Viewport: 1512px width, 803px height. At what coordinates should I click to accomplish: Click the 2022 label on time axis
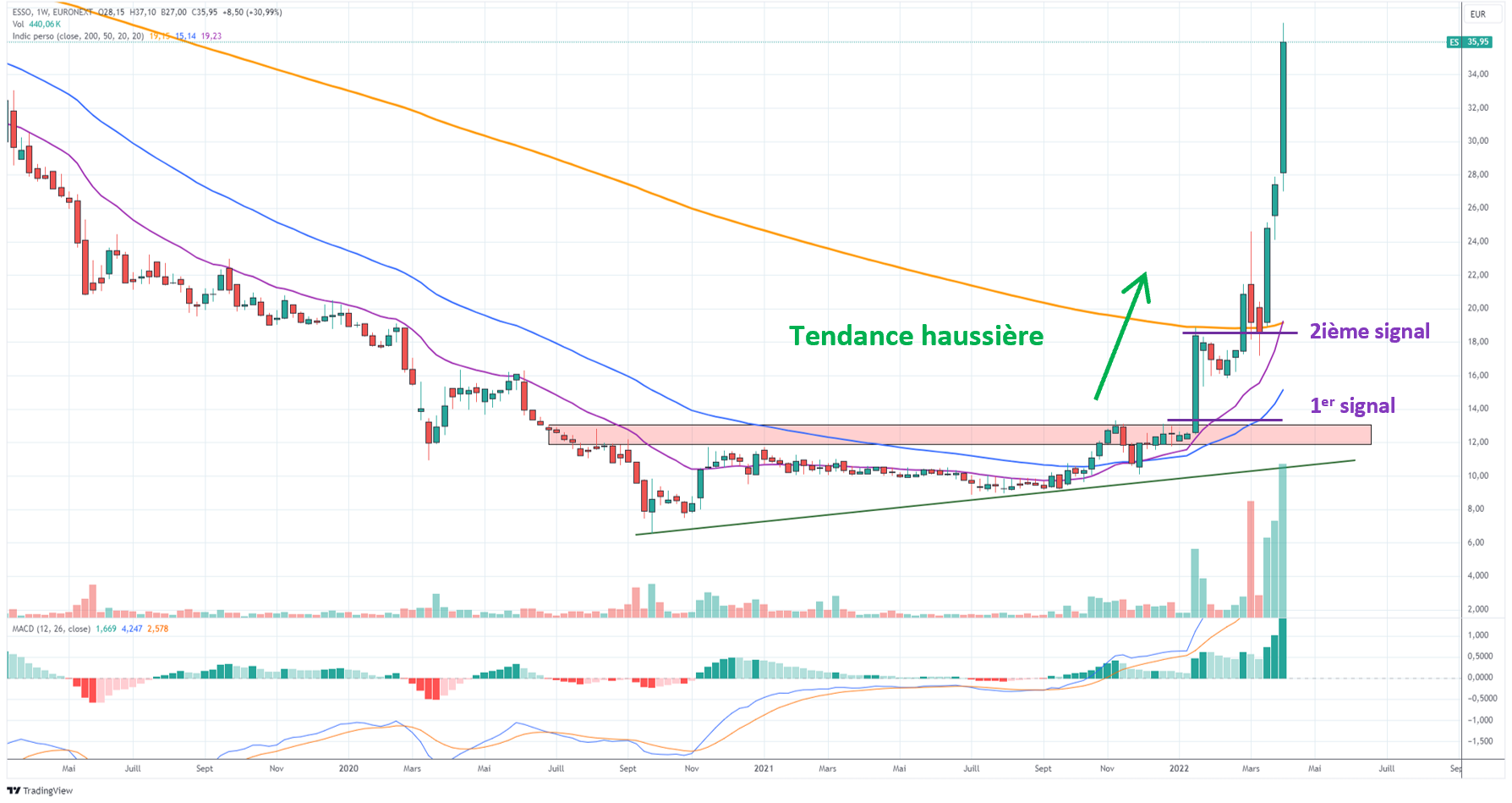(x=1179, y=768)
